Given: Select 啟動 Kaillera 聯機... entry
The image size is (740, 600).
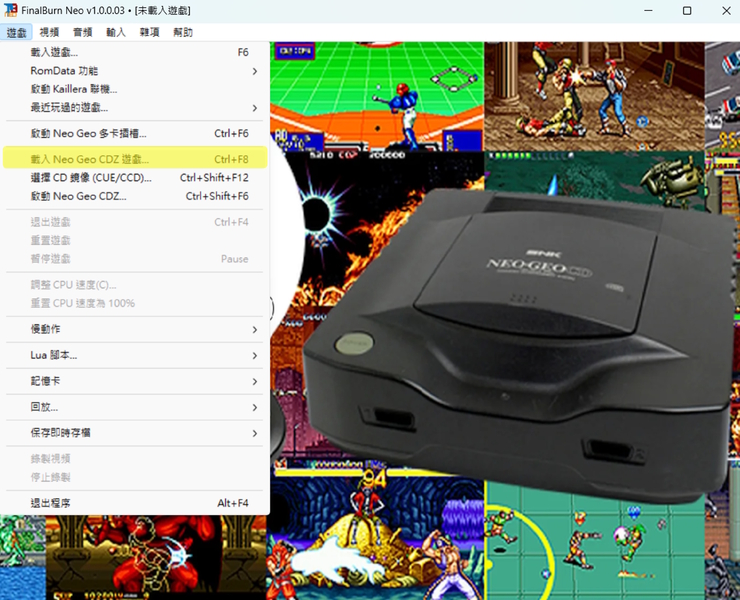Looking at the screenshot, I should point(135,89).
